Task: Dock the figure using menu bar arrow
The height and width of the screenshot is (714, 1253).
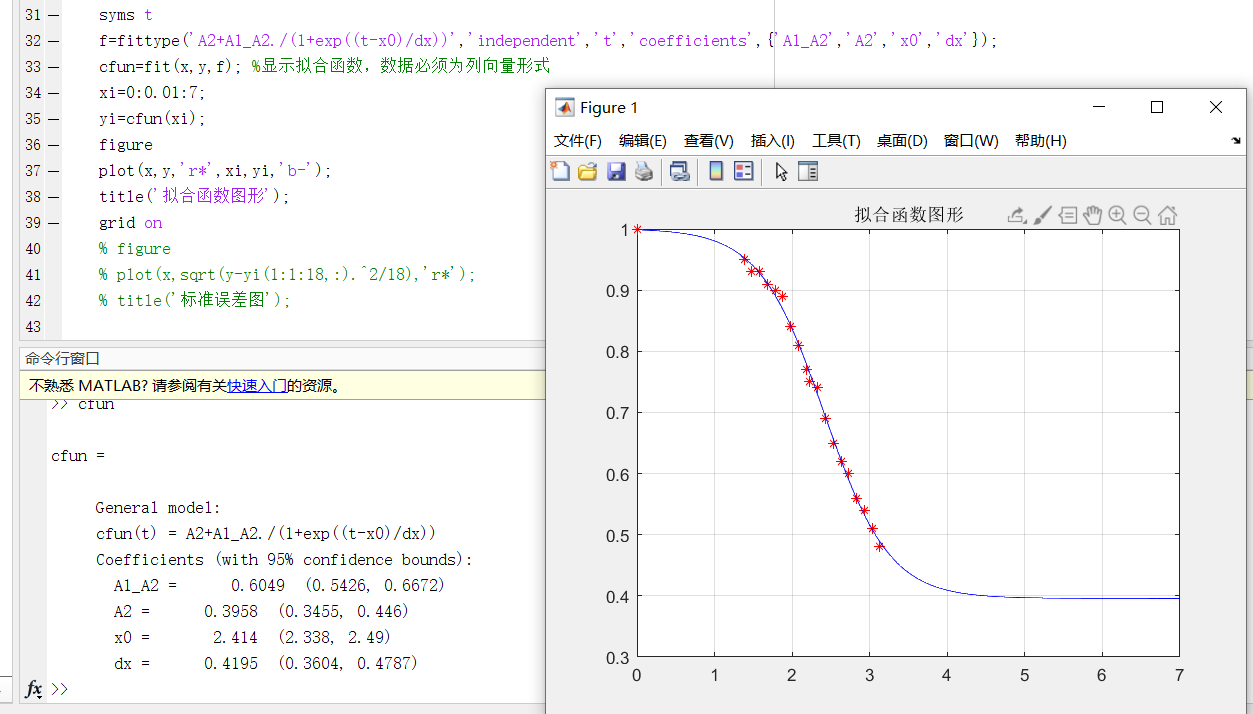Action: pos(1236,142)
